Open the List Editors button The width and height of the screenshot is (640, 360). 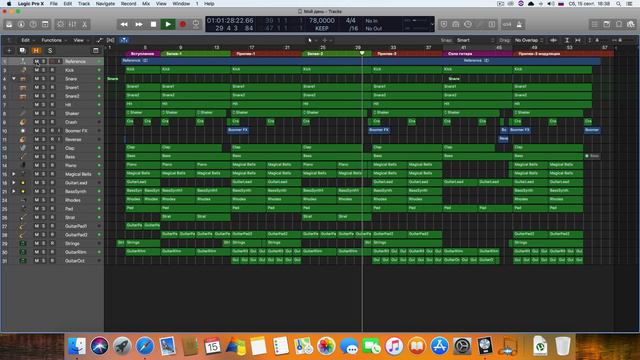click(x=595, y=24)
